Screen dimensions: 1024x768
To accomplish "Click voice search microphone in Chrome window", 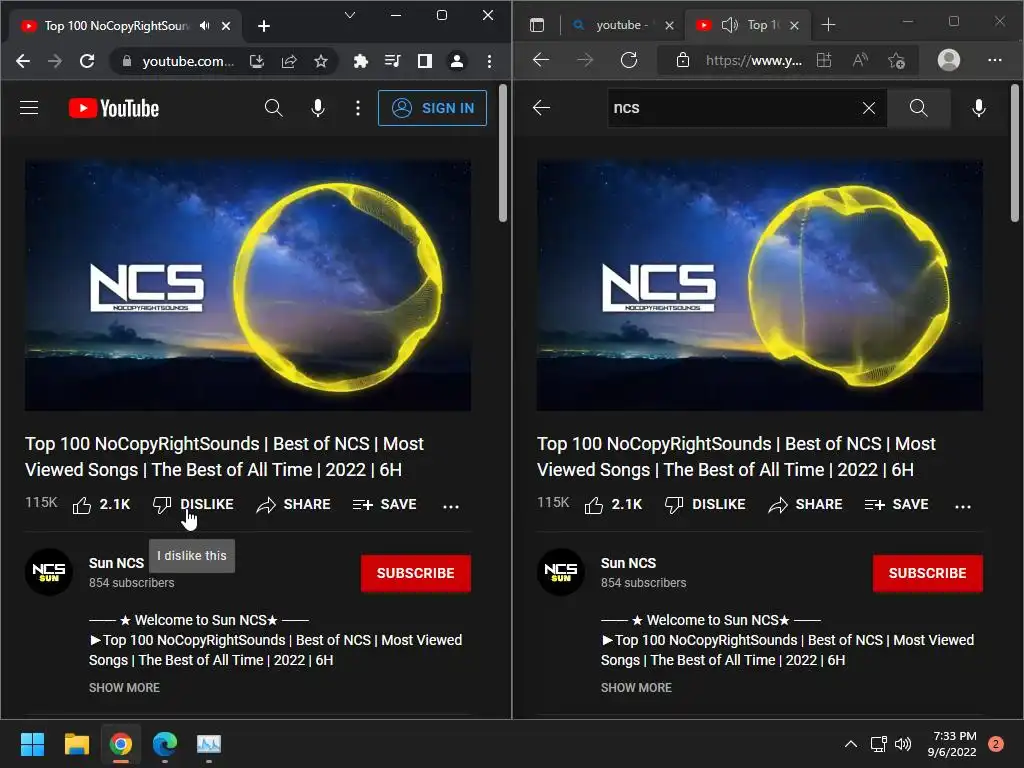I will tap(318, 108).
